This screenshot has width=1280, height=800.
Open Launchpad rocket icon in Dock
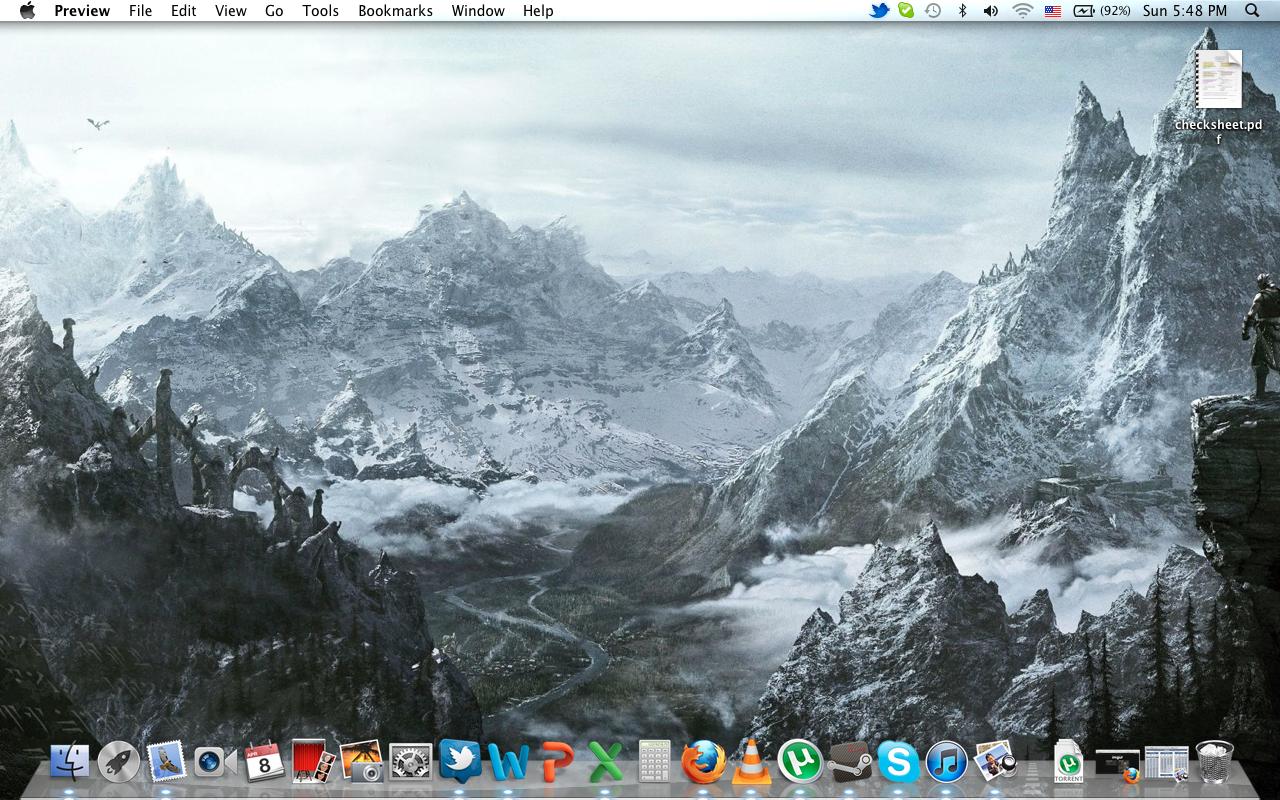tap(119, 762)
